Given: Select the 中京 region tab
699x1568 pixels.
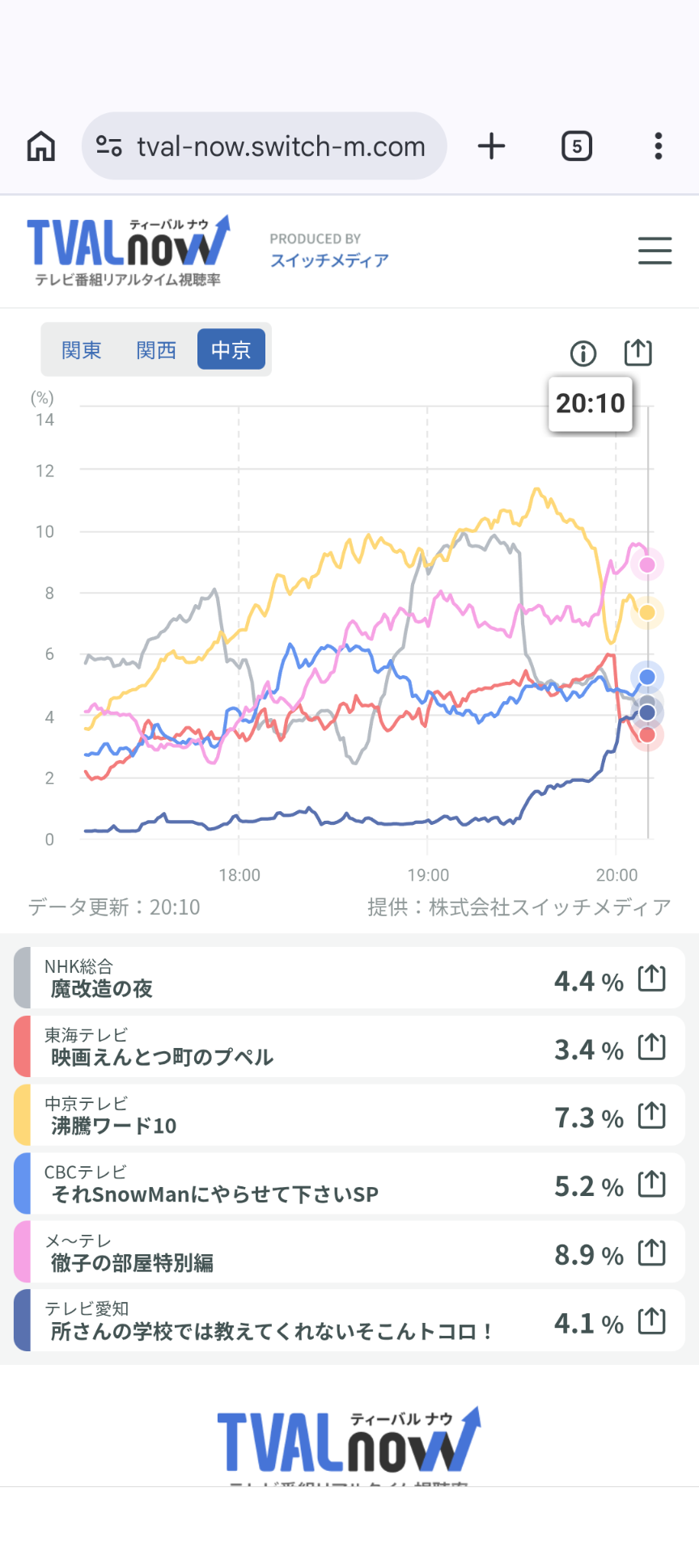Looking at the screenshot, I should tap(231, 350).
